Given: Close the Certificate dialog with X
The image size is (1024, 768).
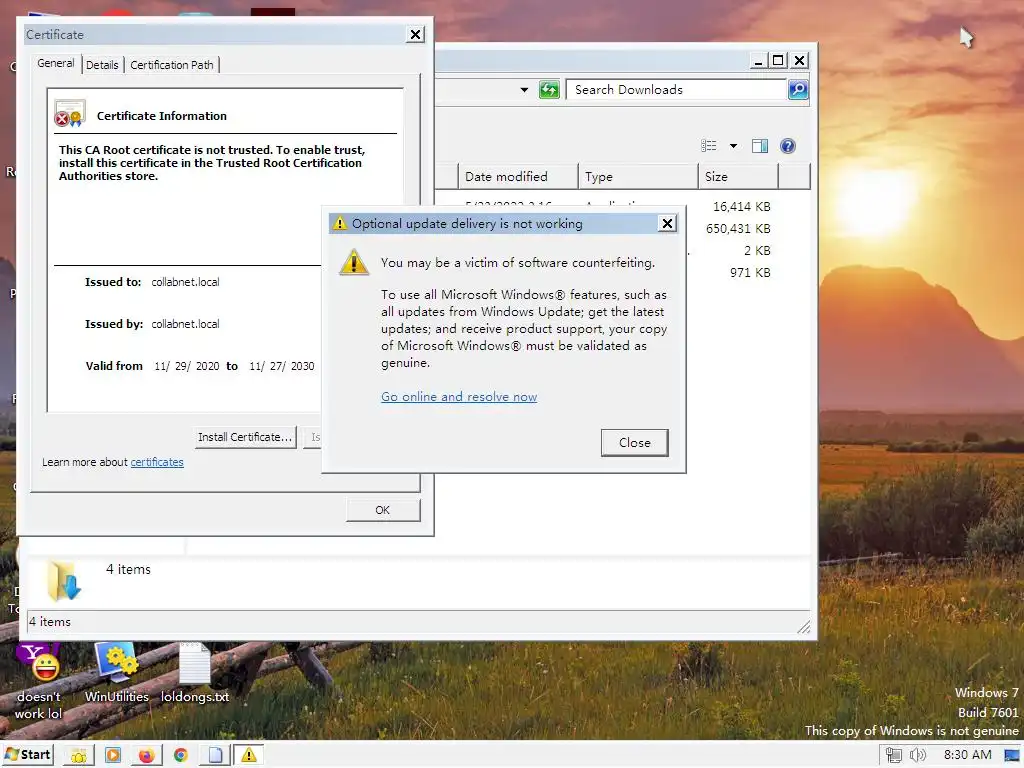Looking at the screenshot, I should (415, 35).
